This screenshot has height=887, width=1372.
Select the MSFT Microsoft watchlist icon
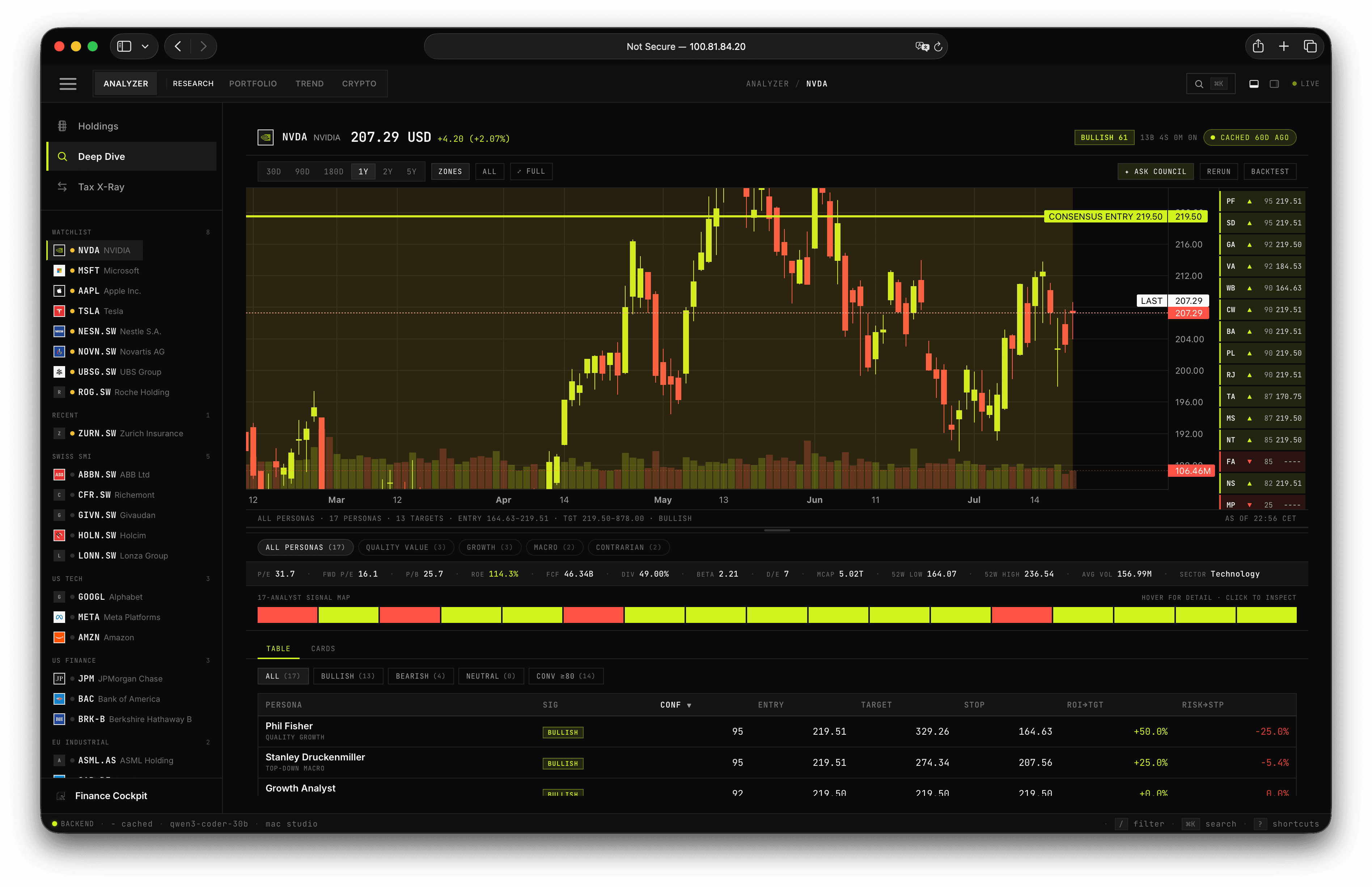(x=59, y=271)
